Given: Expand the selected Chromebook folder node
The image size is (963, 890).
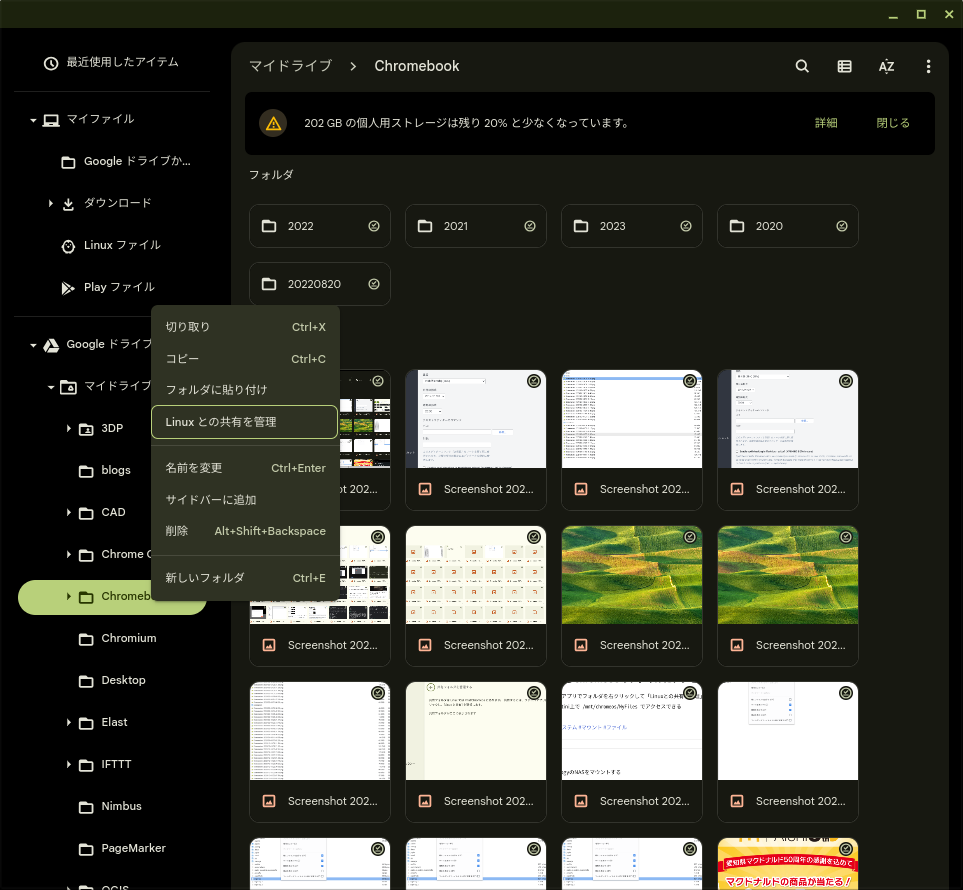Looking at the screenshot, I should (x=68, y=596).
